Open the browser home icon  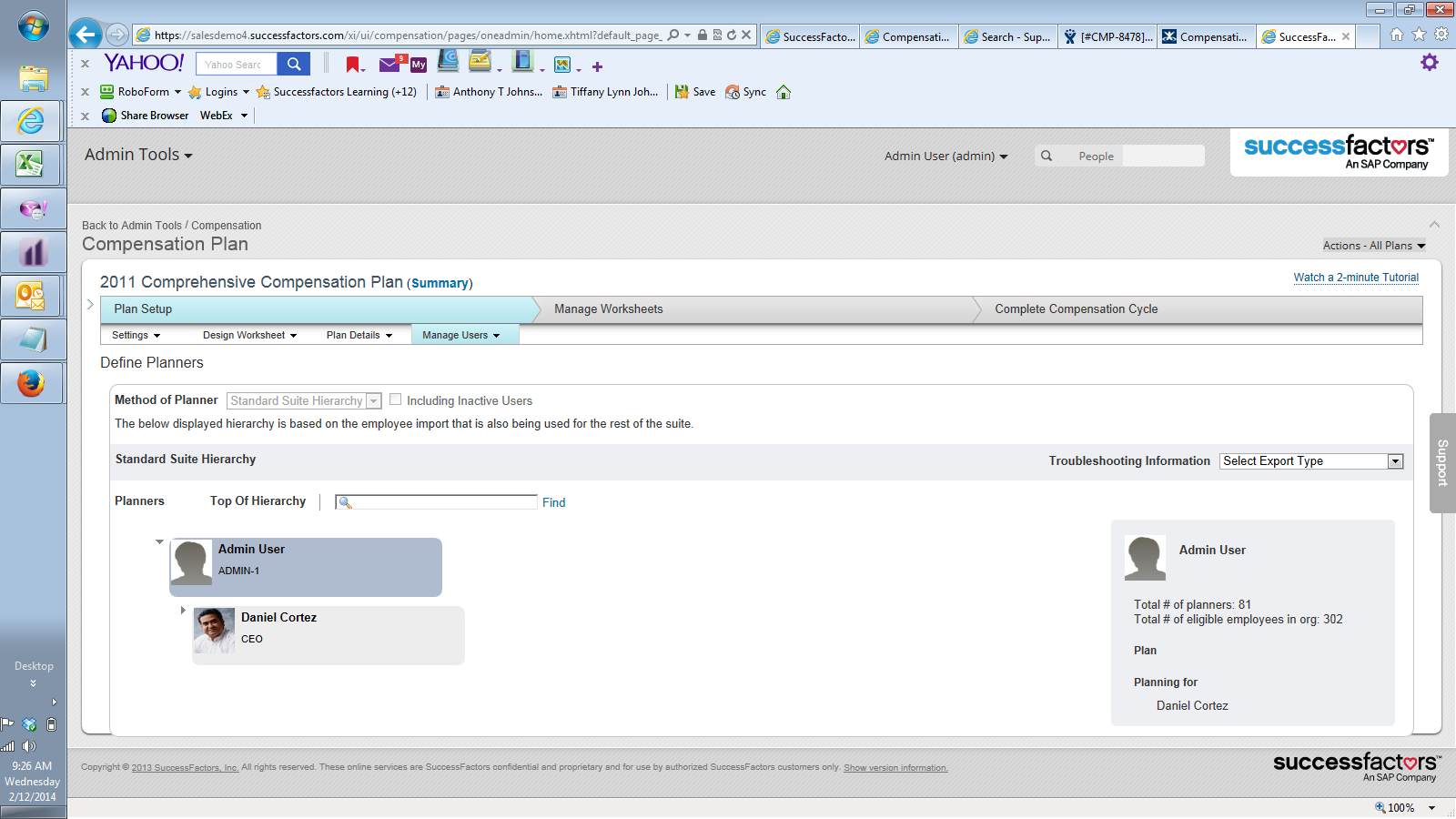[x=1397, y=35]
